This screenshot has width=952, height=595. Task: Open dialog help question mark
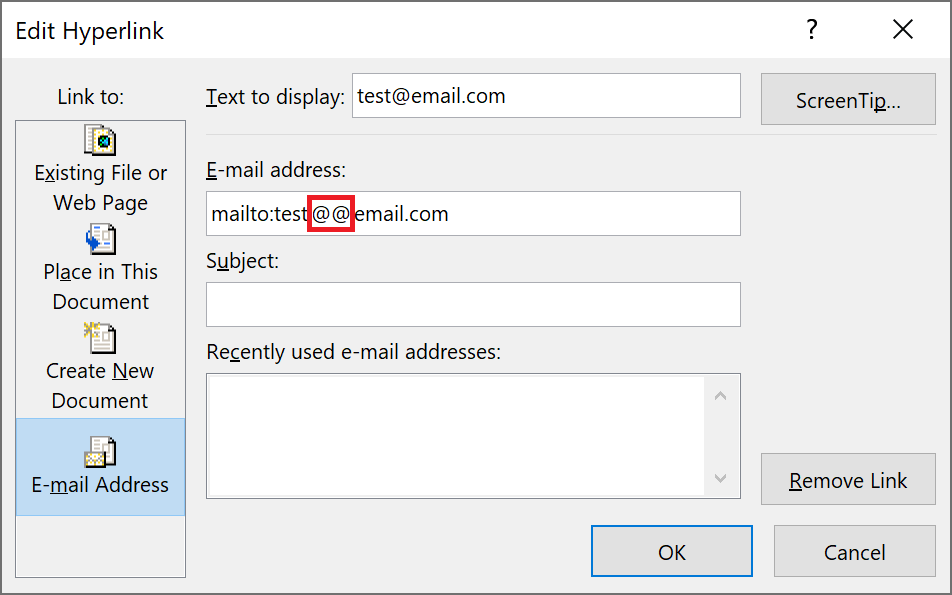pos(812,29)
